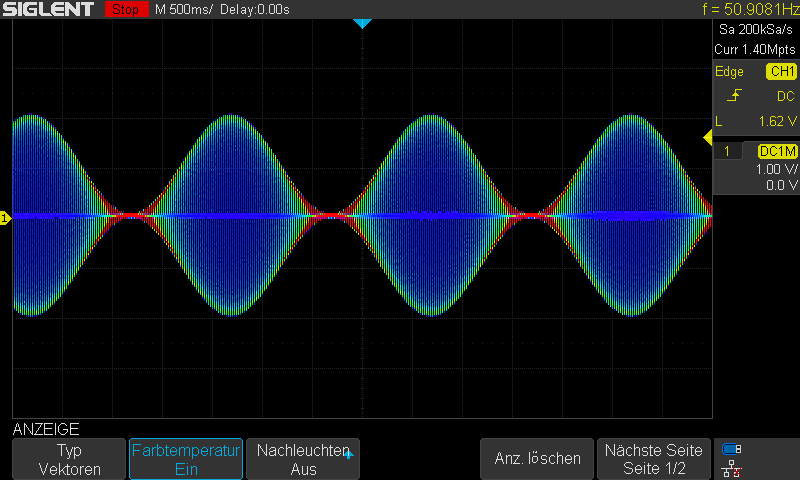800x480 pixels.
Task: Click the red Stop run state indicator
Action: pos(126,9)
